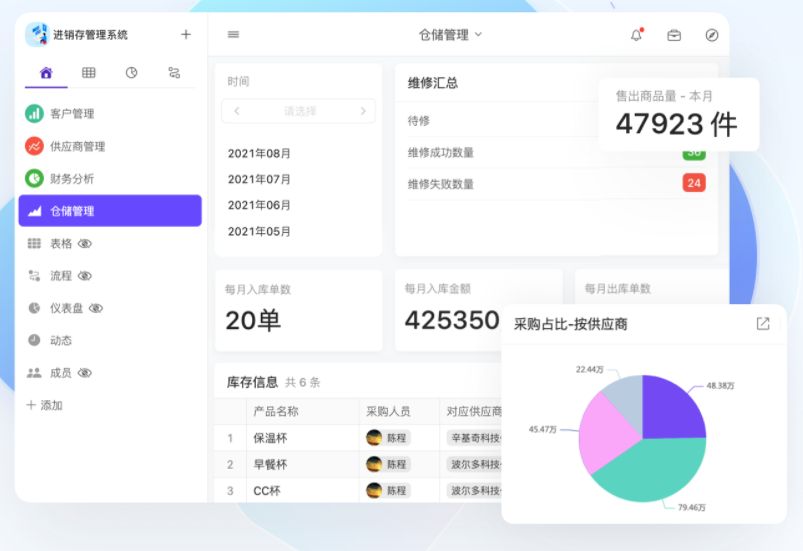
Task: Click the 辛基奇科技 supplier tag
Action: point(475,438)
